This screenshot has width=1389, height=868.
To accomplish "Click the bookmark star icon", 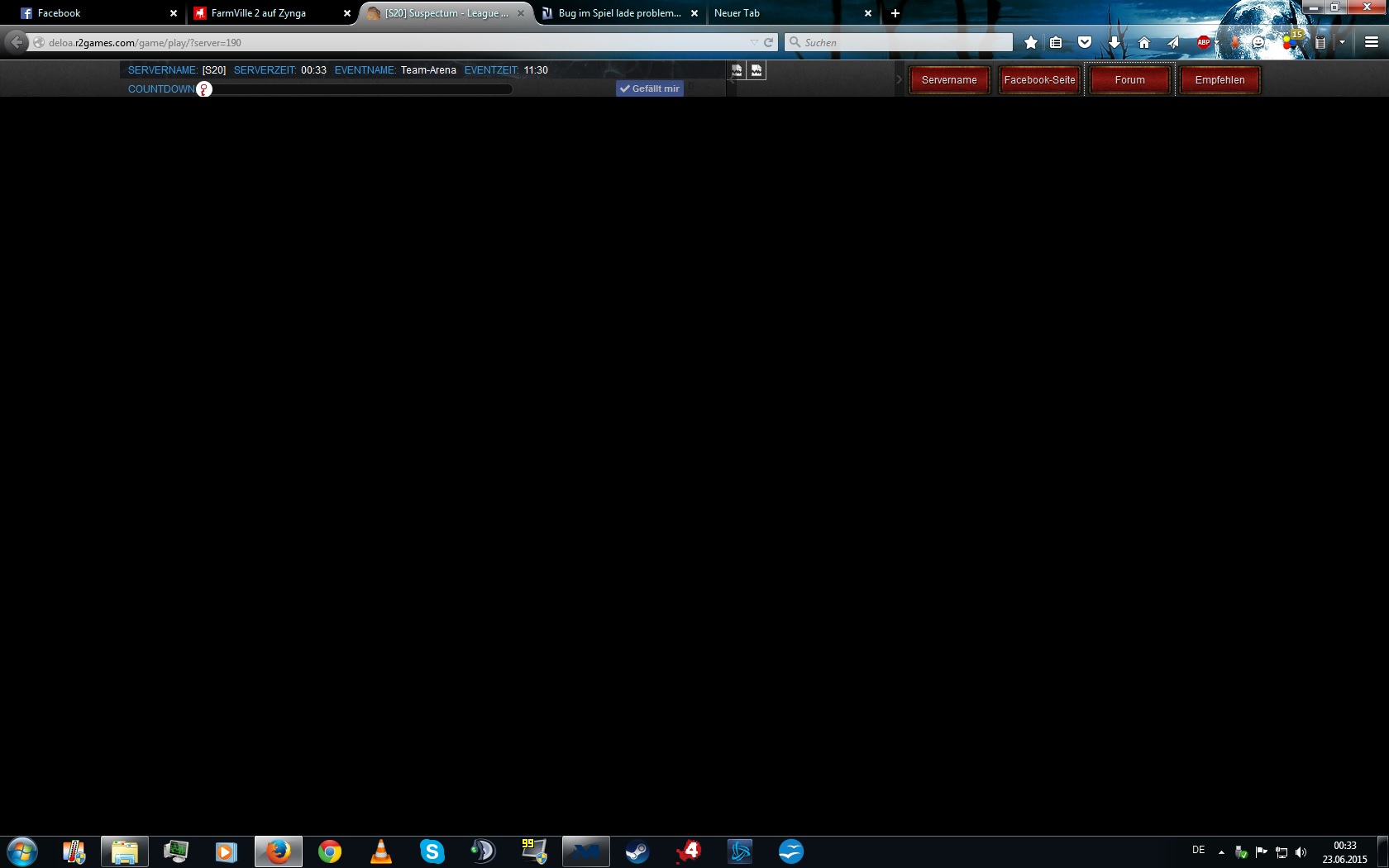I will tap(1030, 42).
